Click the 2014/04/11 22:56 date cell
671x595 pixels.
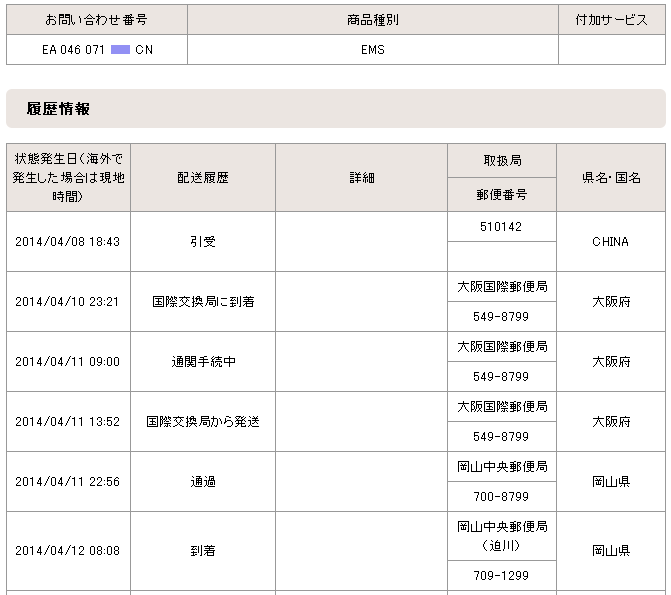[68, 481]
